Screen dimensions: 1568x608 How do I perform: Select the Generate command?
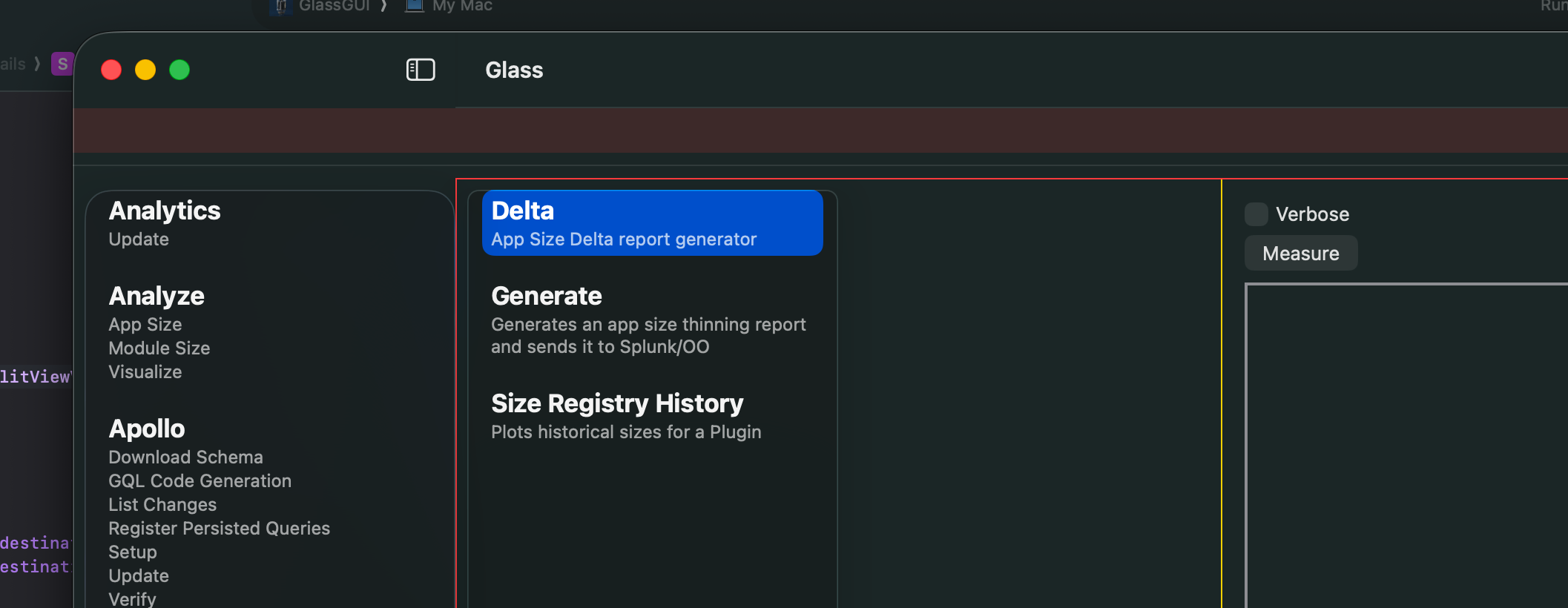click(x=652, y=320)
